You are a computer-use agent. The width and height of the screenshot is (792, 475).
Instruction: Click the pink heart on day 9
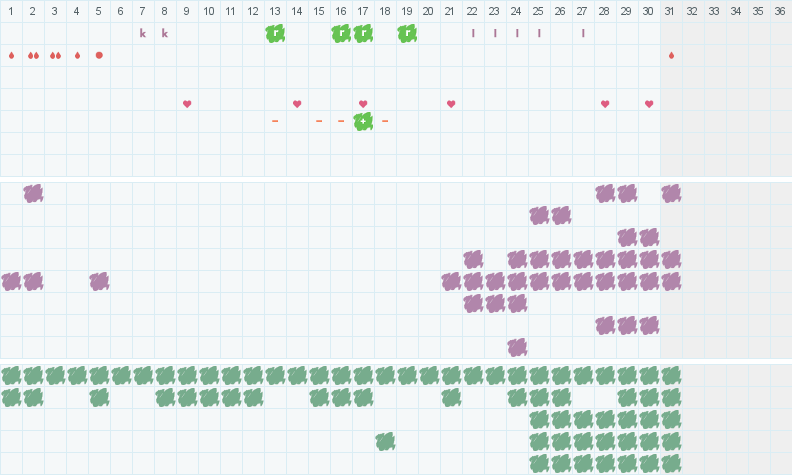pyautogui.click(x=187, y=104)
